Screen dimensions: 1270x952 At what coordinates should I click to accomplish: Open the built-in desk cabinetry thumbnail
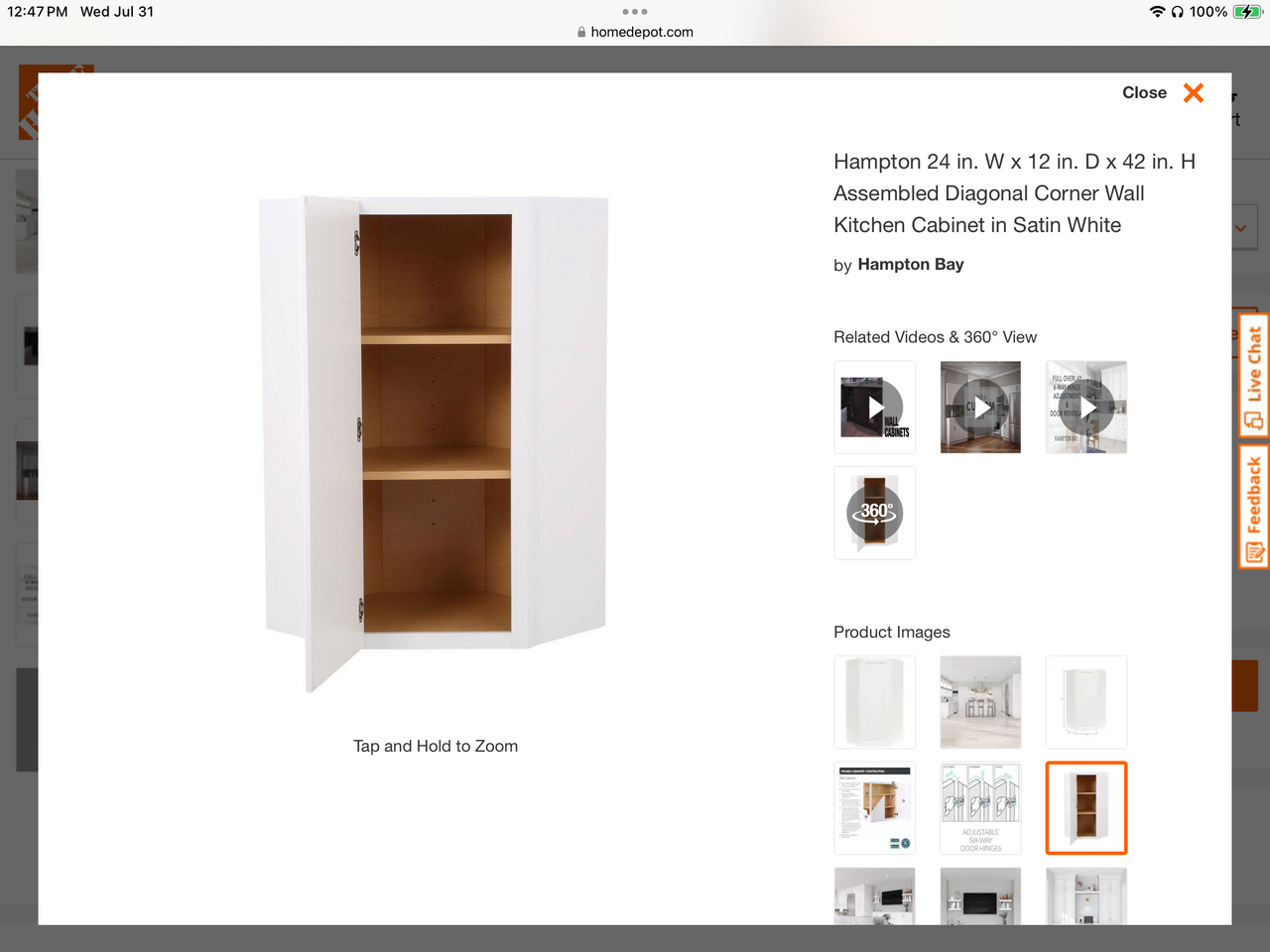1086,896
